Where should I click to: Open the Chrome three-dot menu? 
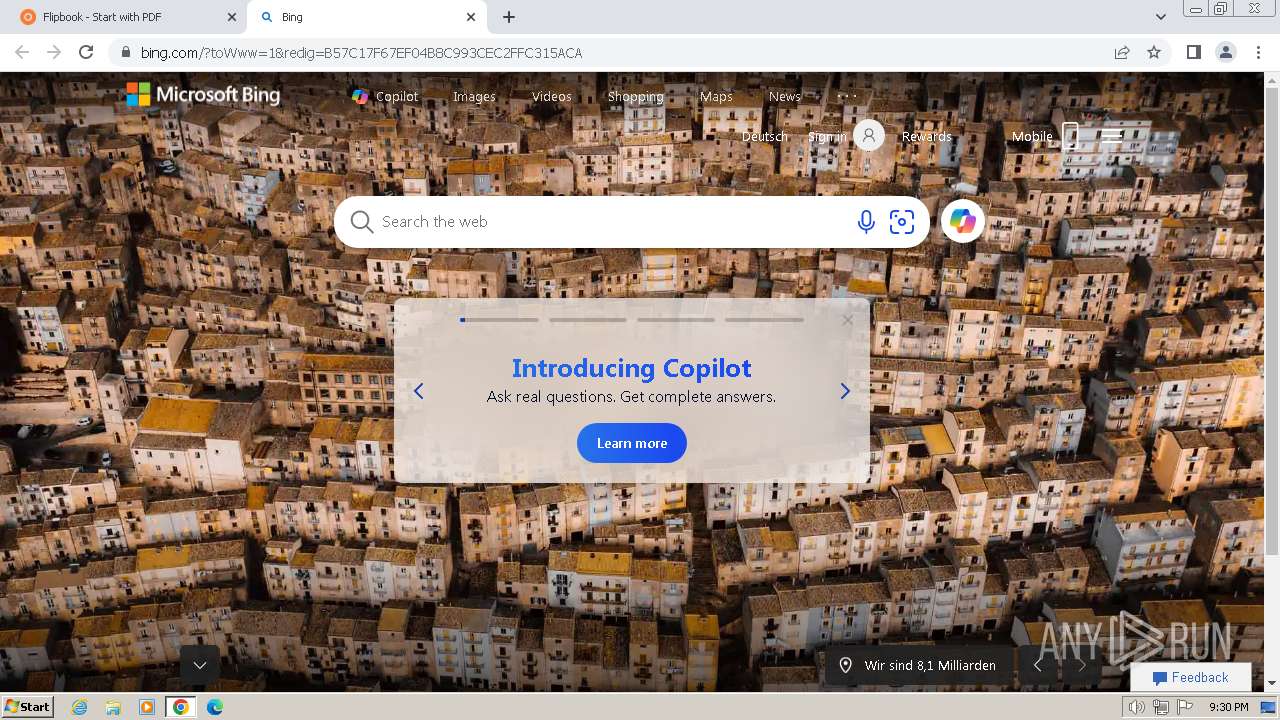coord(1257,52)
